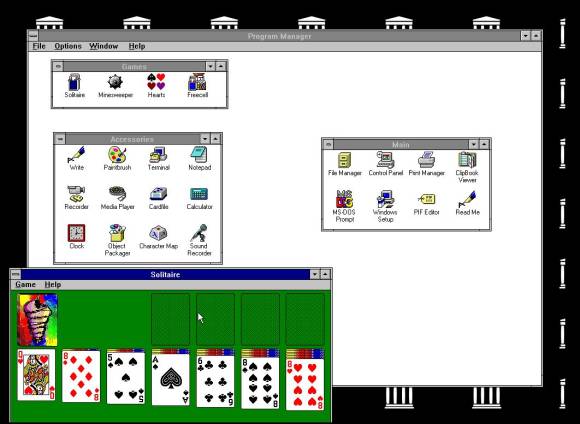Viewport: 580px width, 424px height.
Task: Click the 5 of Spades card
Action: (126, 378)
